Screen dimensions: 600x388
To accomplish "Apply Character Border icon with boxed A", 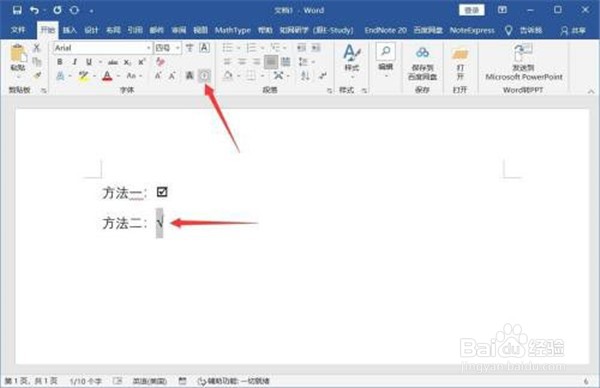I will 204,48.
